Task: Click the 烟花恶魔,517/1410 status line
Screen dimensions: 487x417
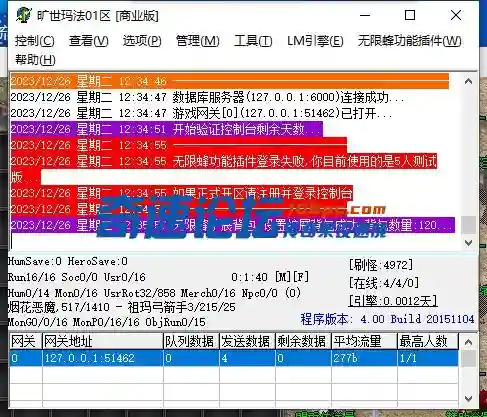Action: [122, 307]
